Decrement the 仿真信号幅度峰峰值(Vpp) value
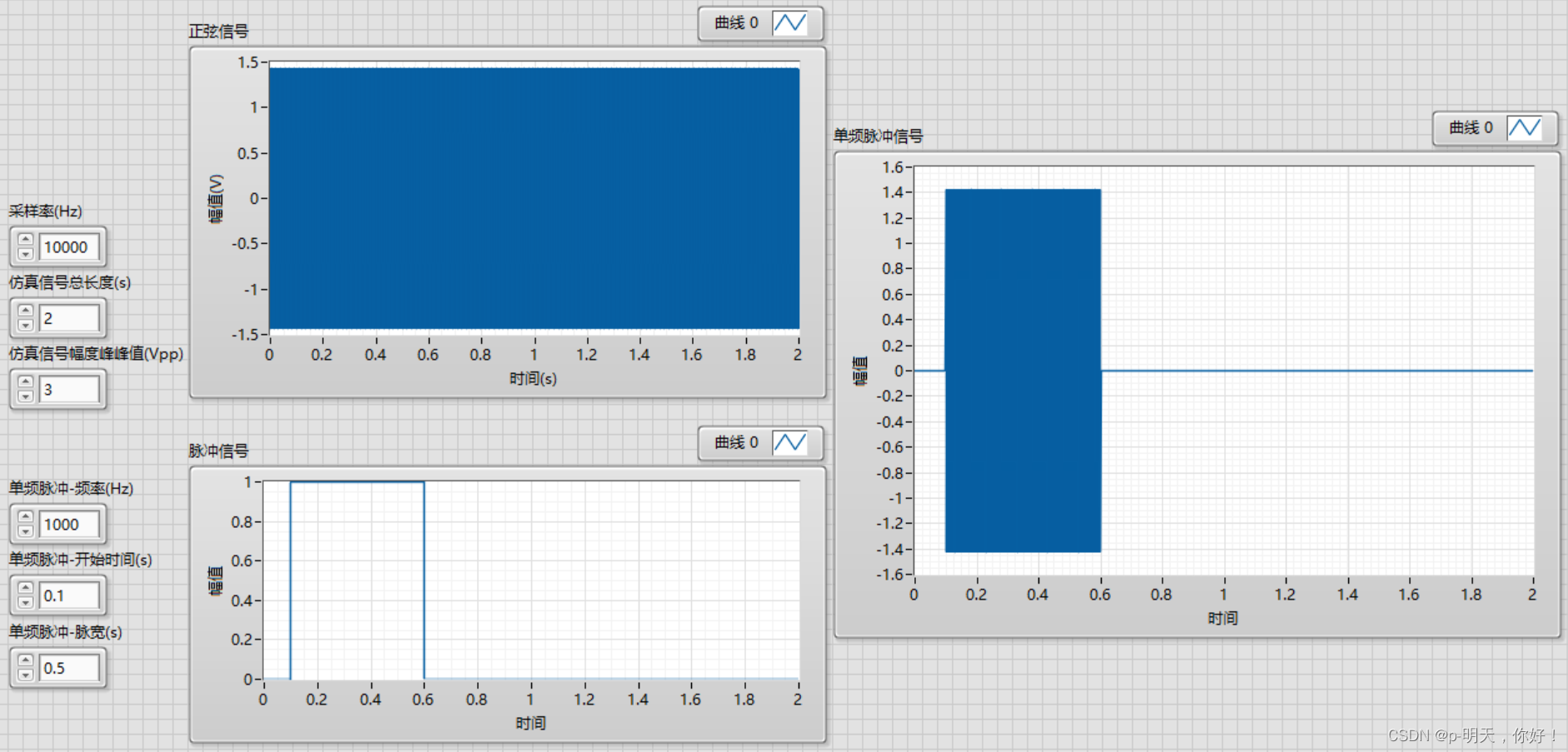 tap(25, 396)
